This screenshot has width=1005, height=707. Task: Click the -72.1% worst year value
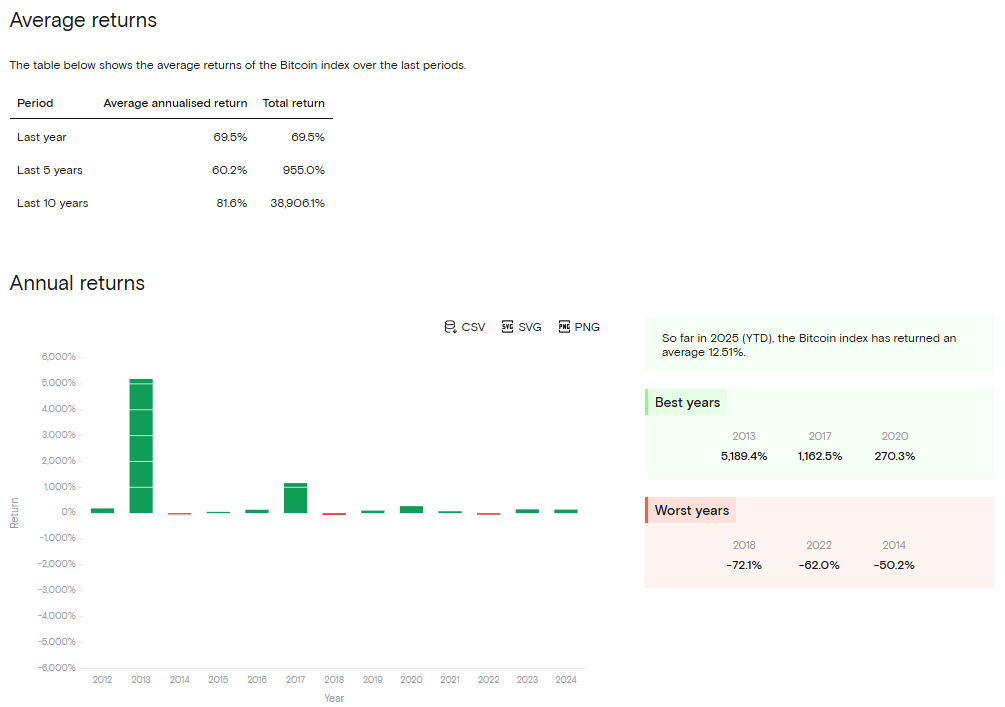pos(744,565)
